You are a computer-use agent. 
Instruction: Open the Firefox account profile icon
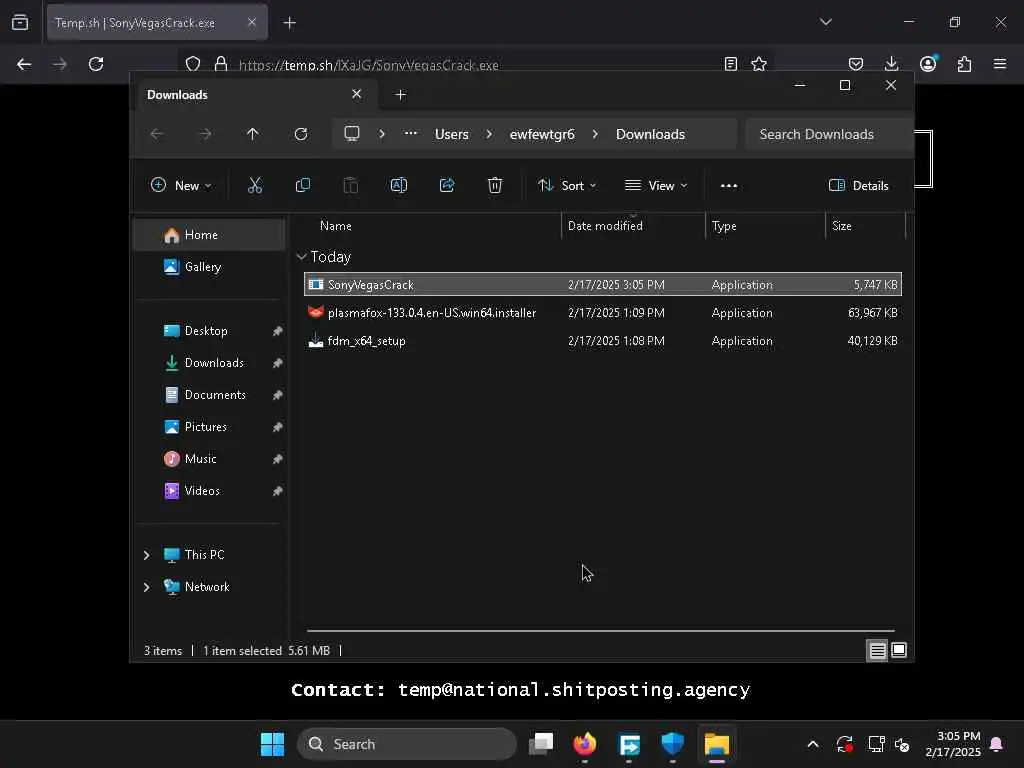[928, 63]
